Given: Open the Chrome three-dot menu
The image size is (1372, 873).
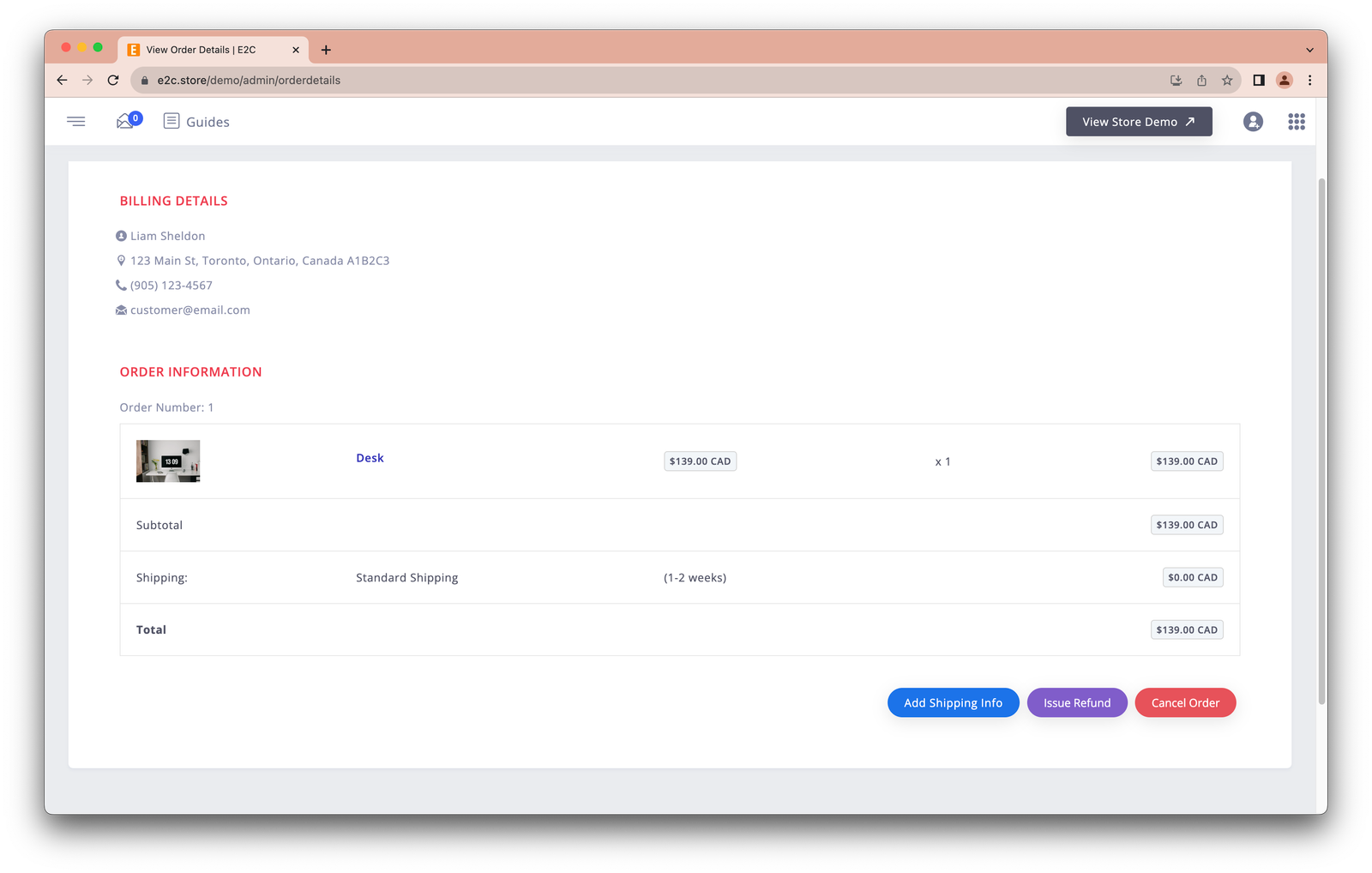Looking at the screenshot, I should pos(1309,80).
